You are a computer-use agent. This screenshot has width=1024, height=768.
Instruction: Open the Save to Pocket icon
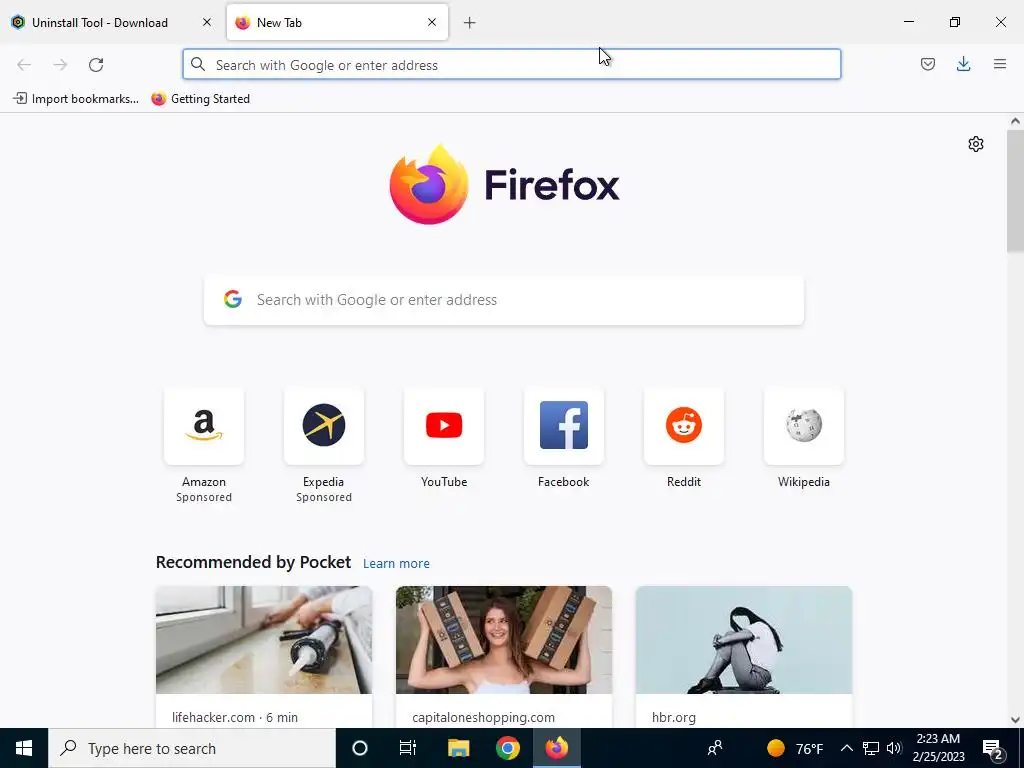coord(927,64)
